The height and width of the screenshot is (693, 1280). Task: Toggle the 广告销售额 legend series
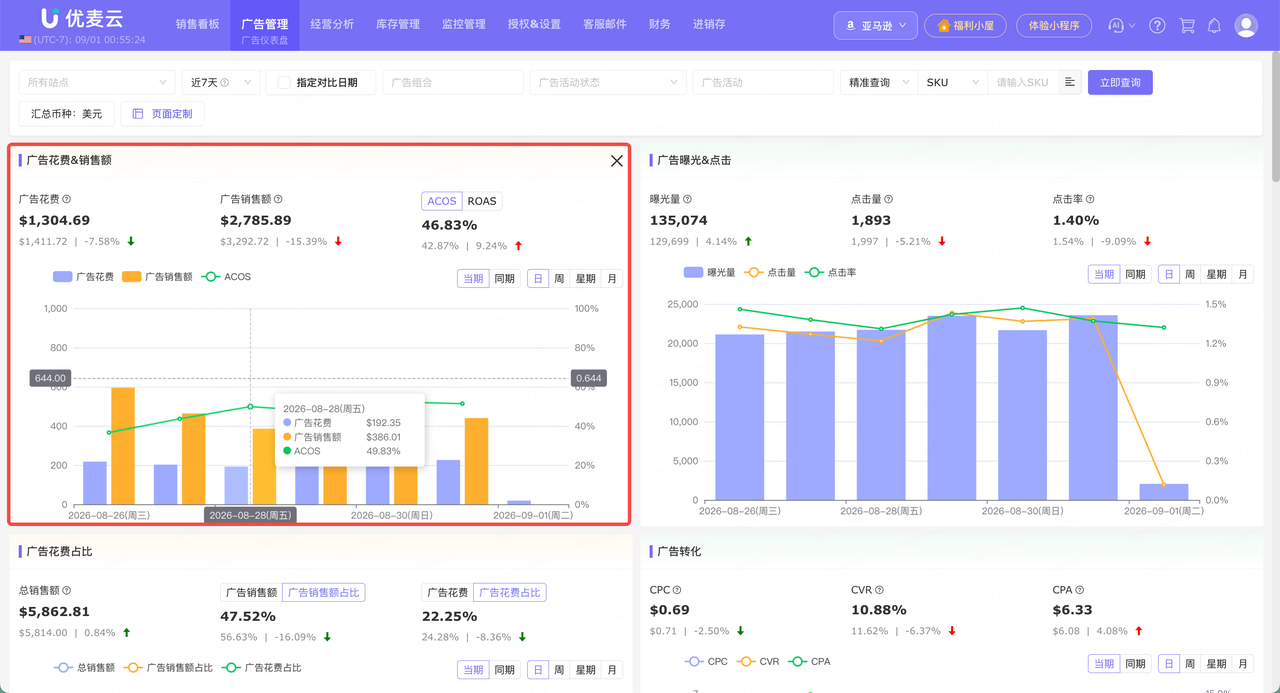(157, 277)
